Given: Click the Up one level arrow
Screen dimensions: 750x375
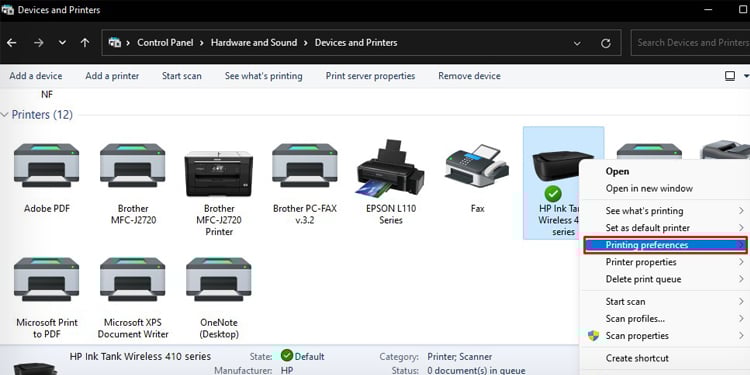Looking at the screenshot, I should [x=85, y=43].
